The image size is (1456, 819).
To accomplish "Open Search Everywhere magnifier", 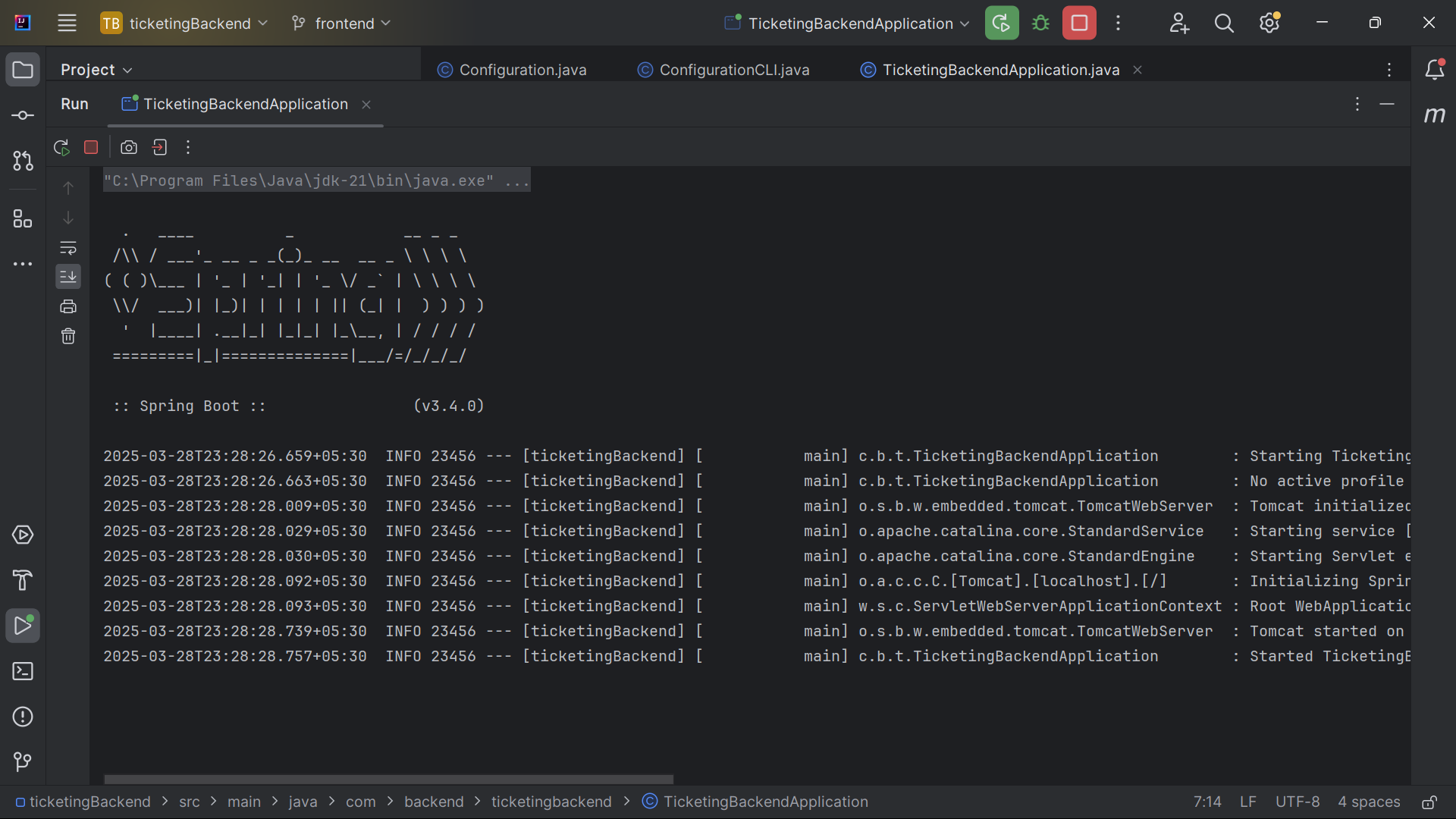I will [1224, 23].
